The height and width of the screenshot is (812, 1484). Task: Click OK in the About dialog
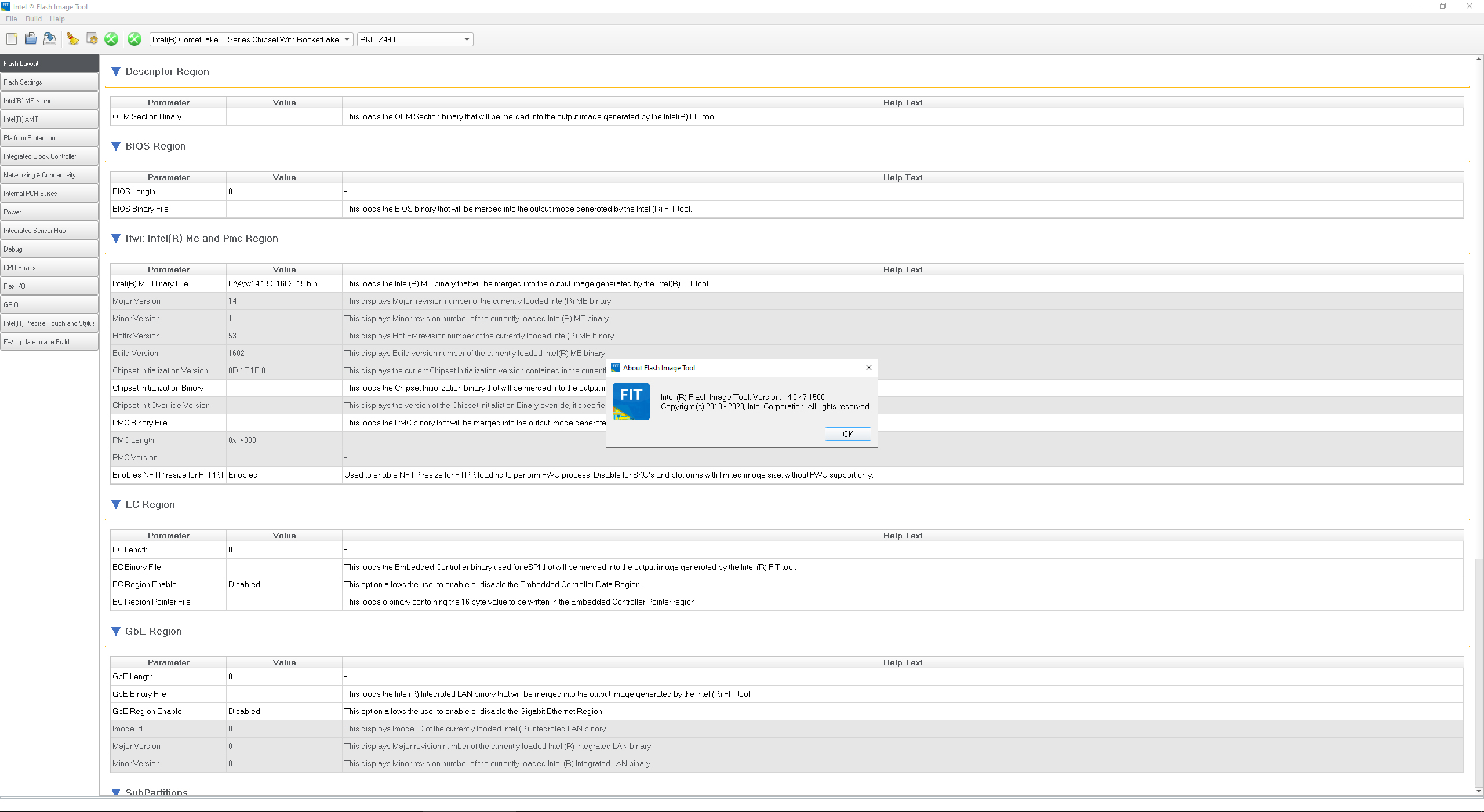pos(848,434)
